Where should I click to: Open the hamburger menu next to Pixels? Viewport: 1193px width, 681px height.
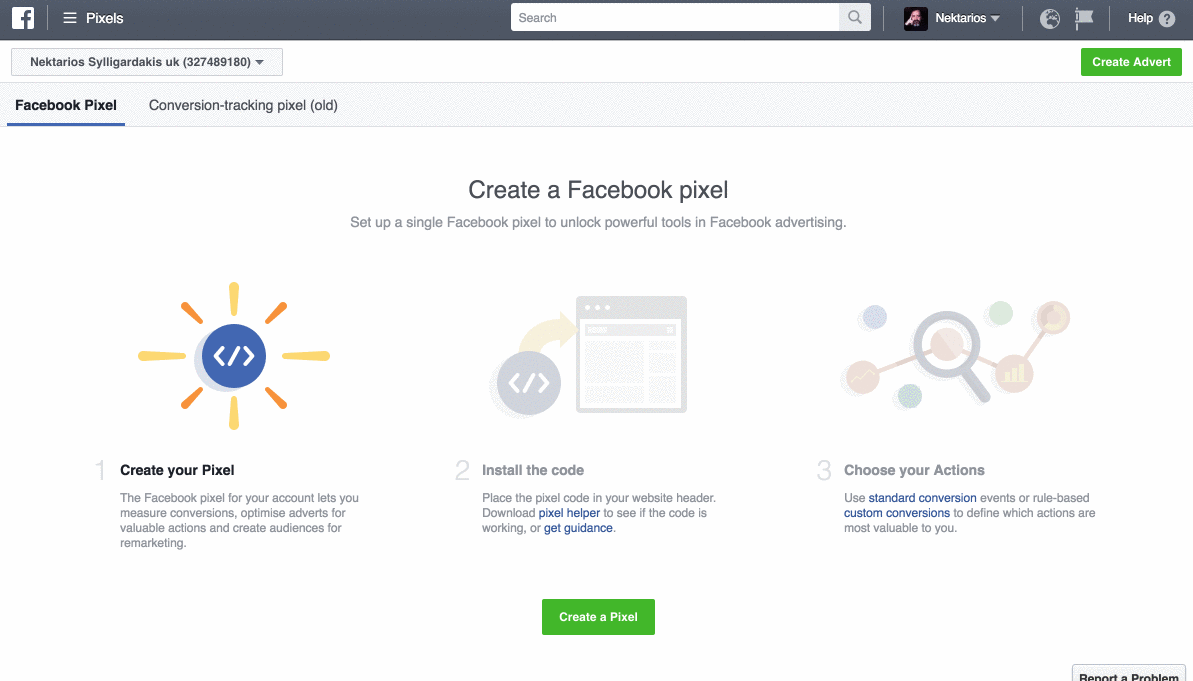(x=69, y=18)
